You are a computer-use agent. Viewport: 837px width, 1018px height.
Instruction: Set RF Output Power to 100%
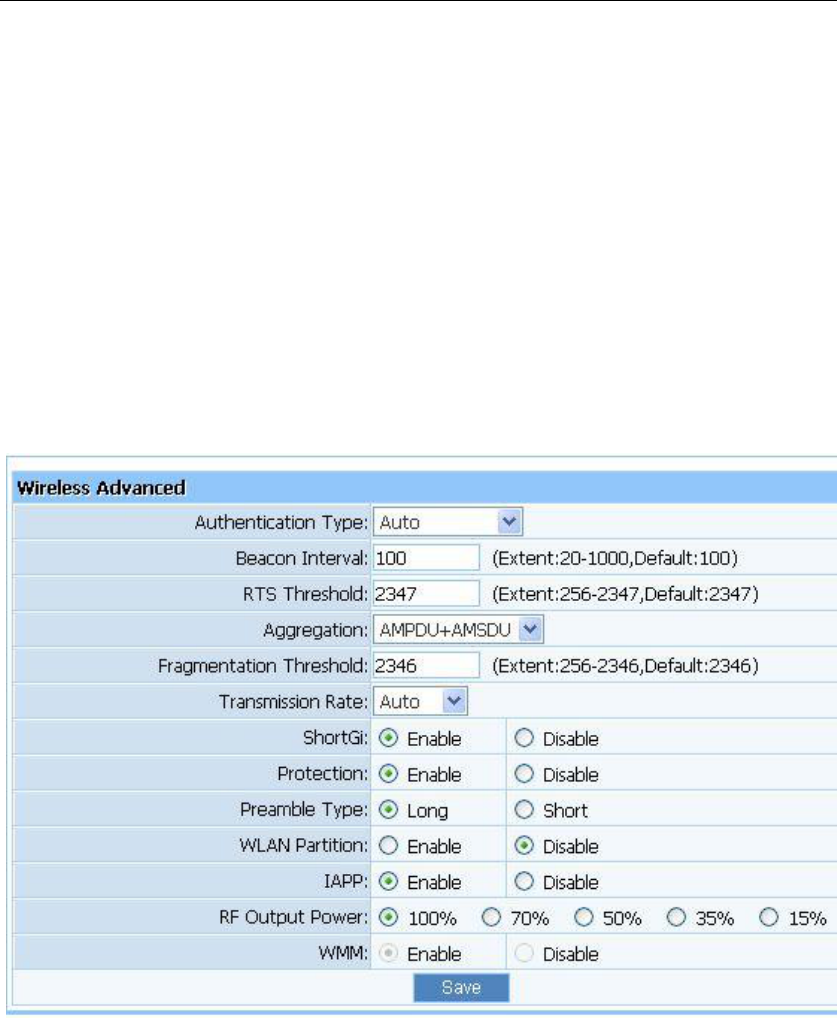(x=388, y=917)
